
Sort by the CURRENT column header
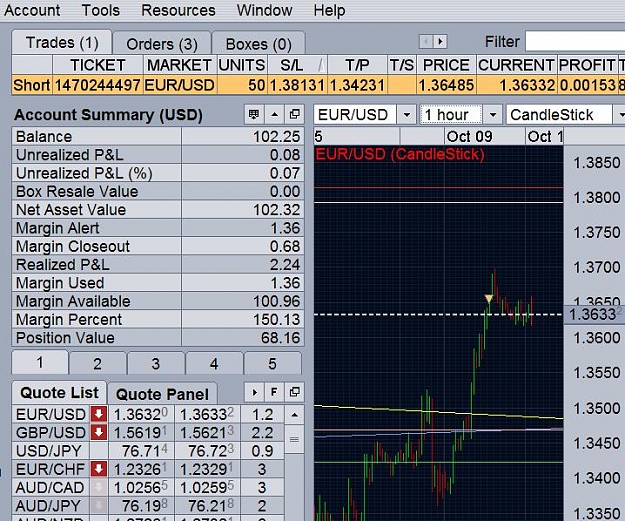pyautogui.click(x=516, y=65)
